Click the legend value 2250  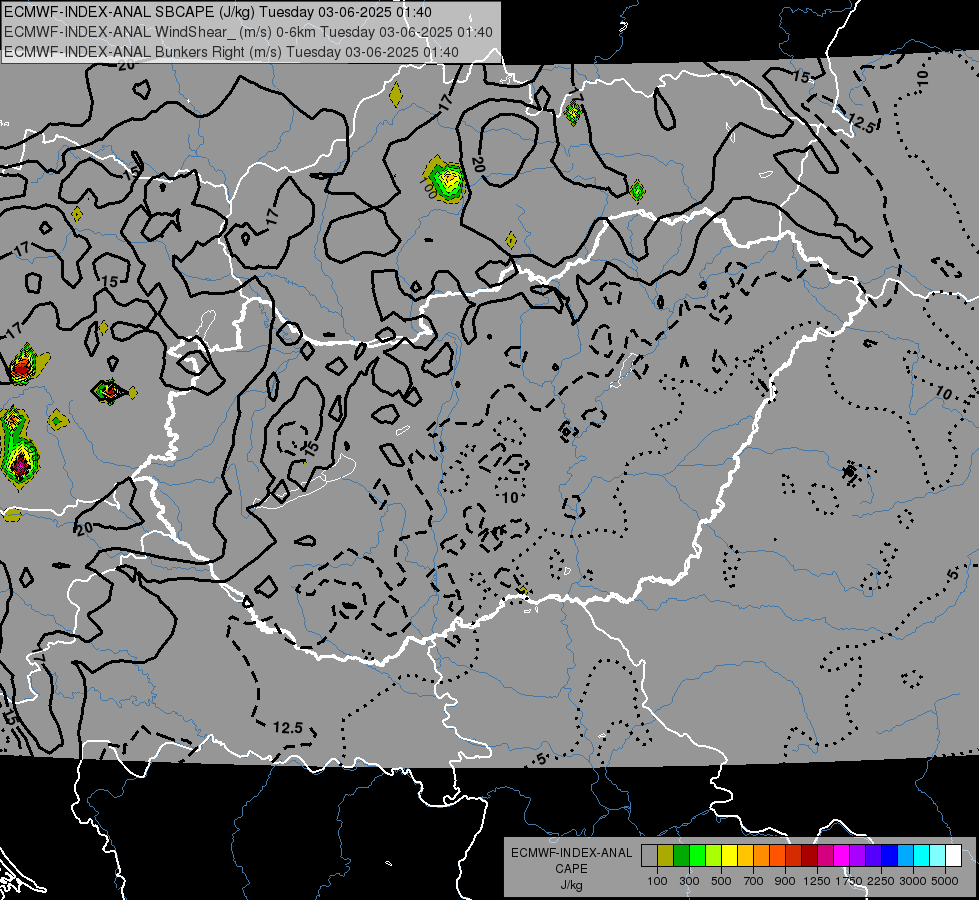coord(880,881)
